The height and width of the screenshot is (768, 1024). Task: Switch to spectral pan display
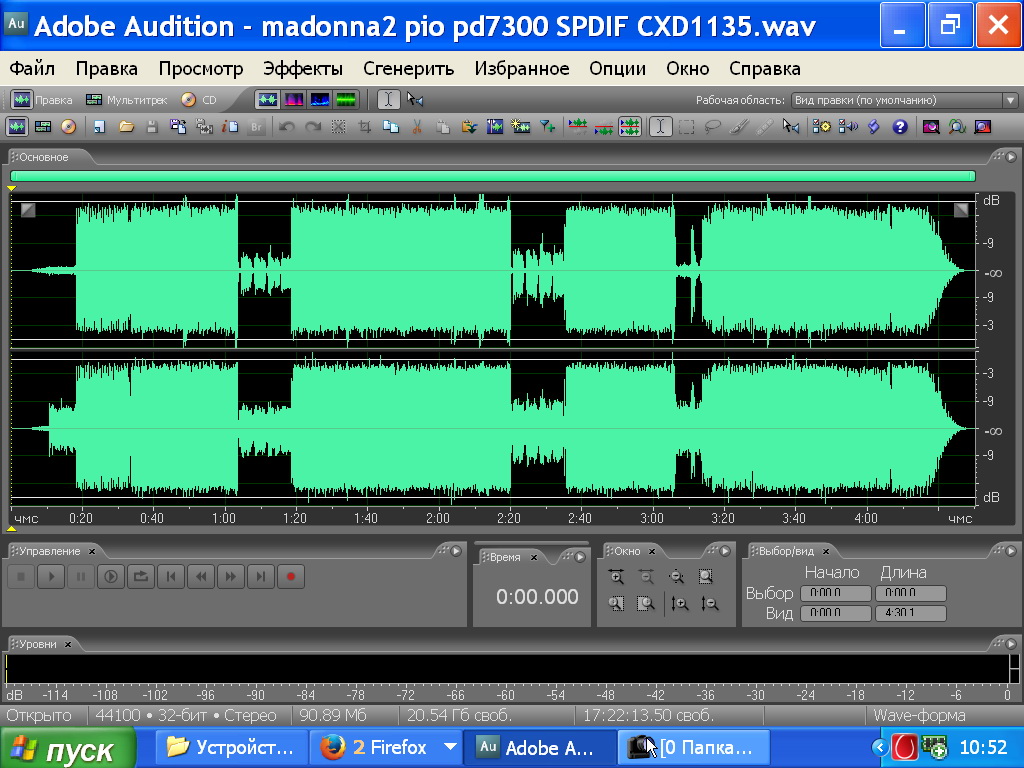pos(320,100)
